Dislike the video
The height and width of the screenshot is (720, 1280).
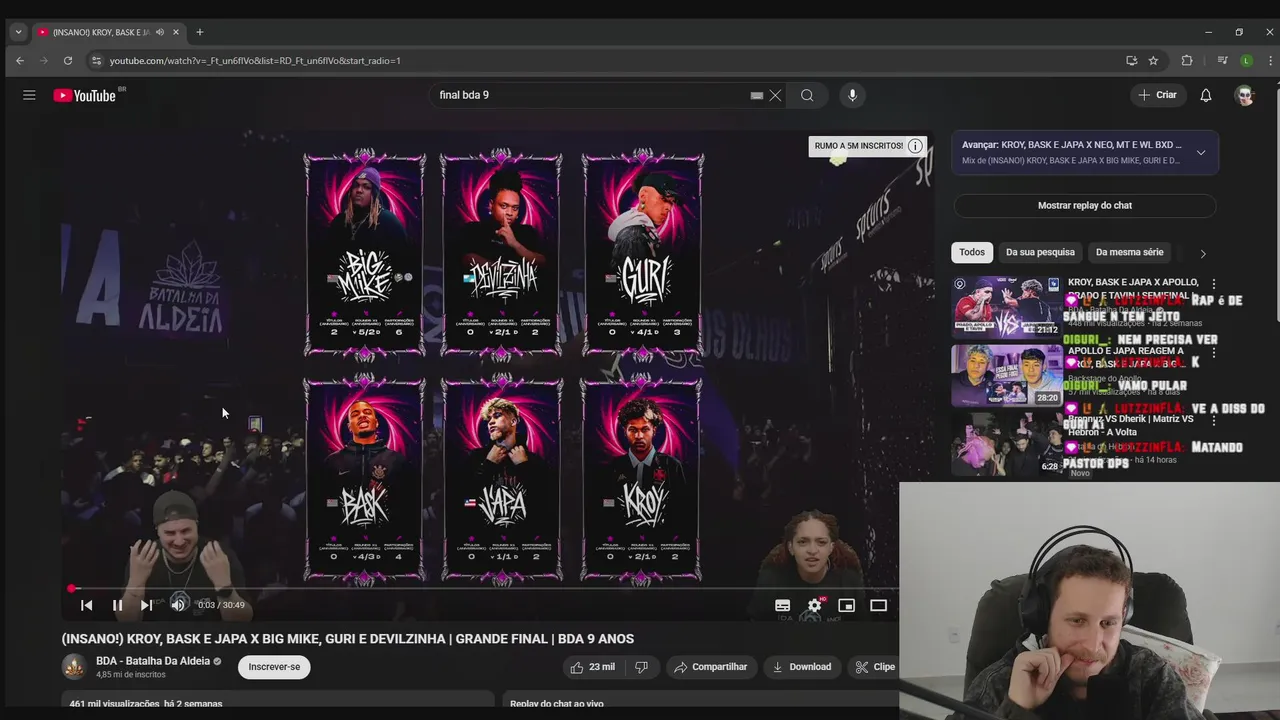[x=642, y=667]
